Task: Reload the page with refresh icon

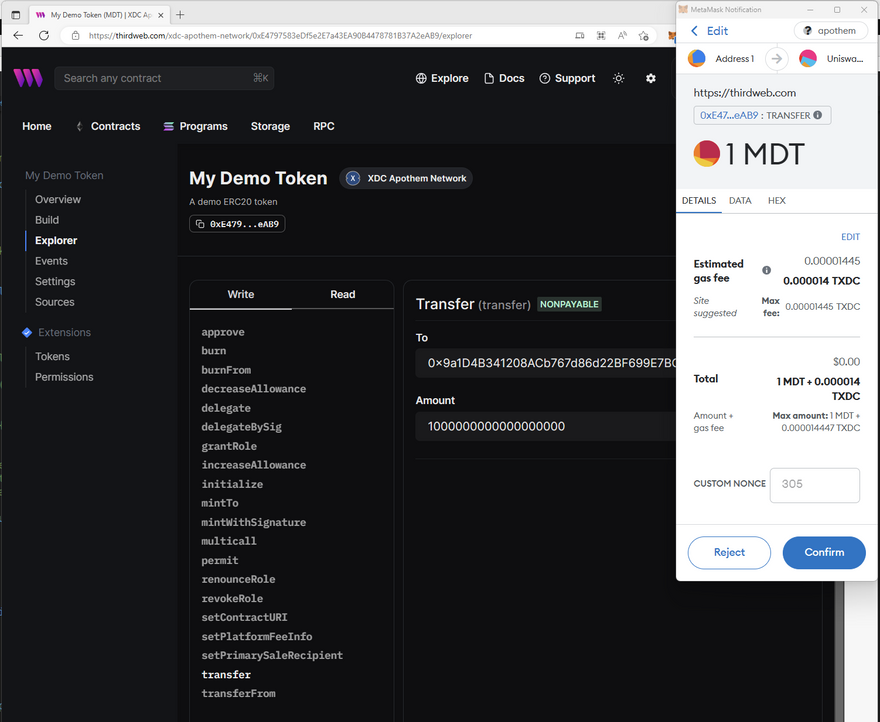Action: pyautogui.click(x=44, y=35)
